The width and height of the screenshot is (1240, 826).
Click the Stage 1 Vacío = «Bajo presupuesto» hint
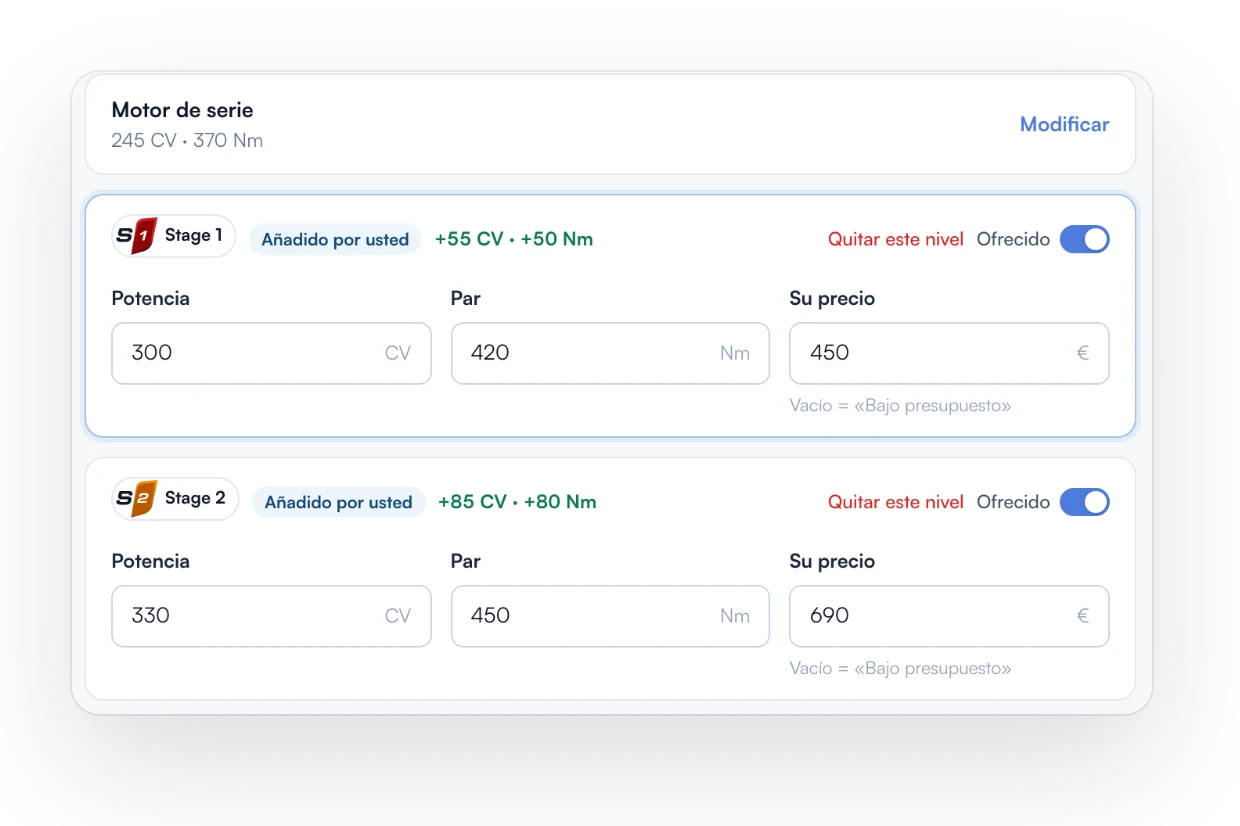(900, 406)
